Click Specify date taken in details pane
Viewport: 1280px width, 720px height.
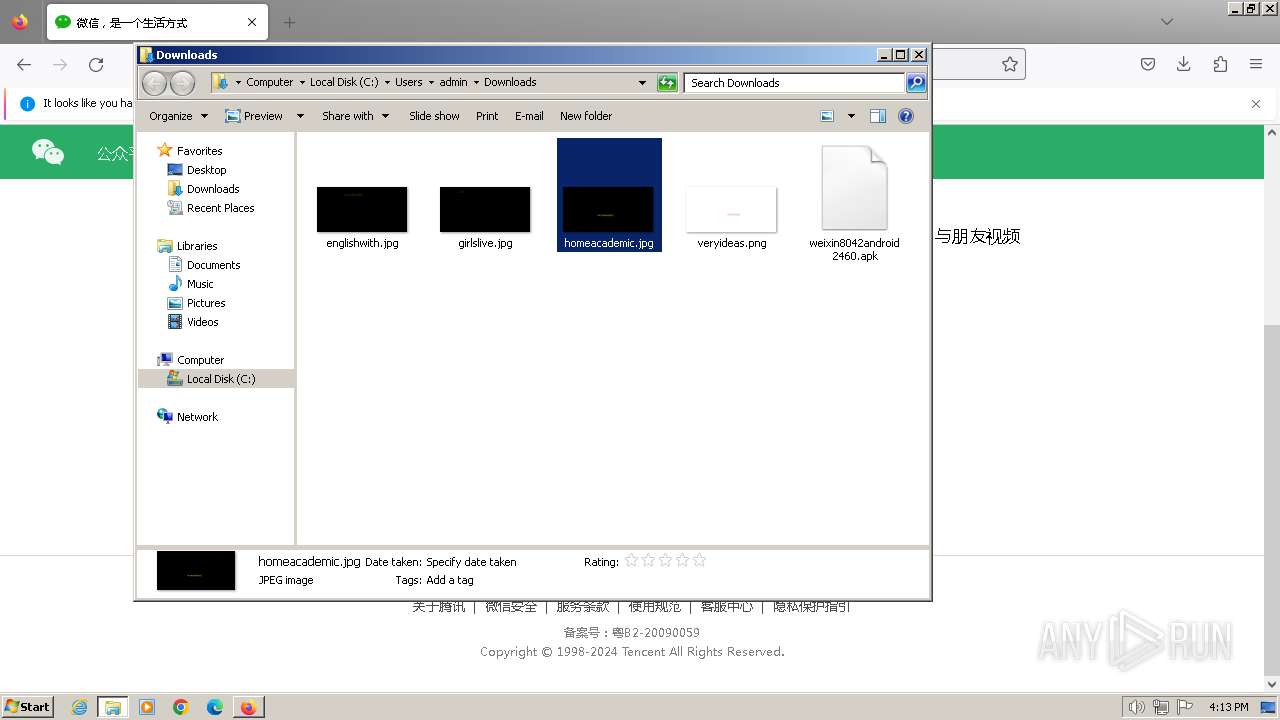point(471,562)
